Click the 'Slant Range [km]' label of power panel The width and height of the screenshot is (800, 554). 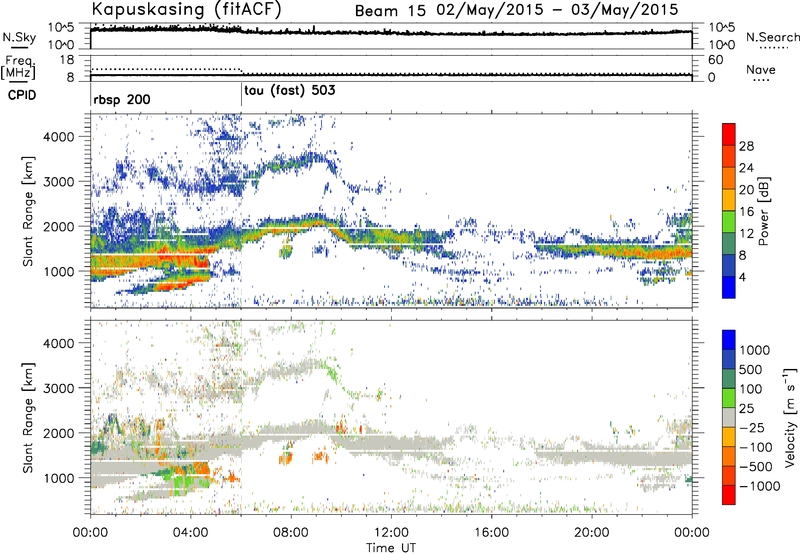click(x=28, y=211)
